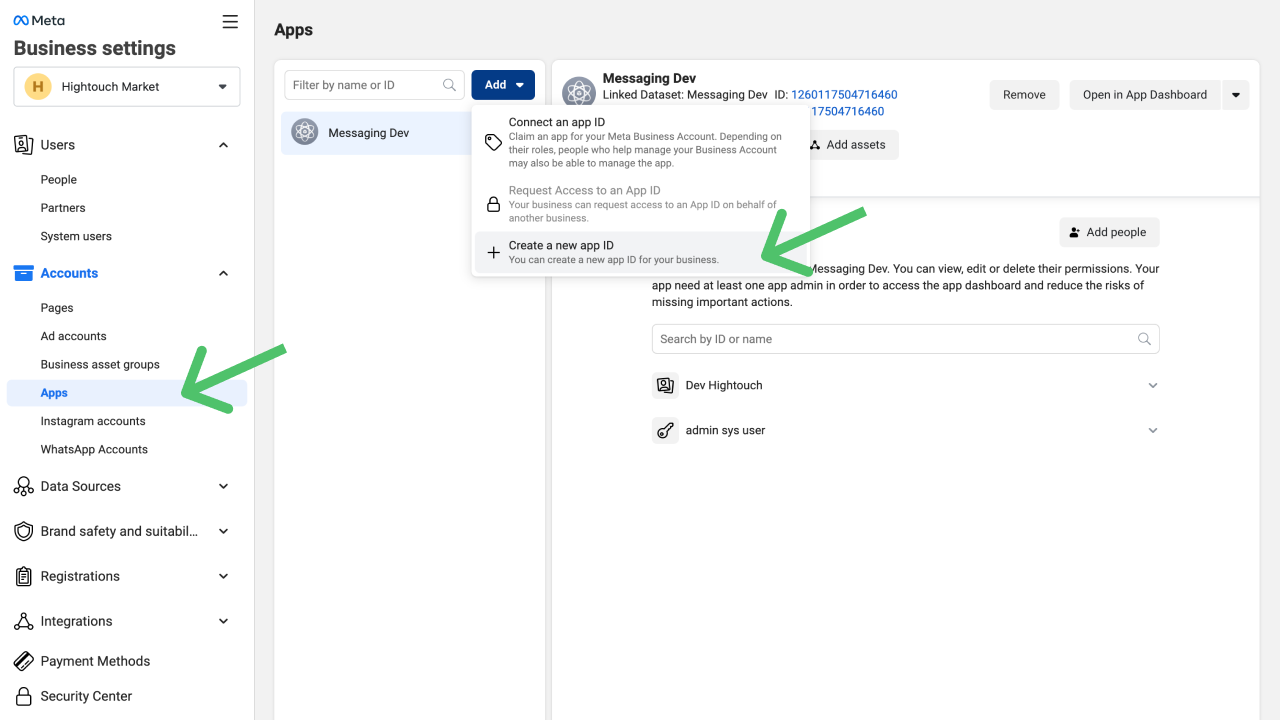Viewport: 1280px width, 720px height.
Task: Click the Add people button
Action: click(x=1108, y=232)
